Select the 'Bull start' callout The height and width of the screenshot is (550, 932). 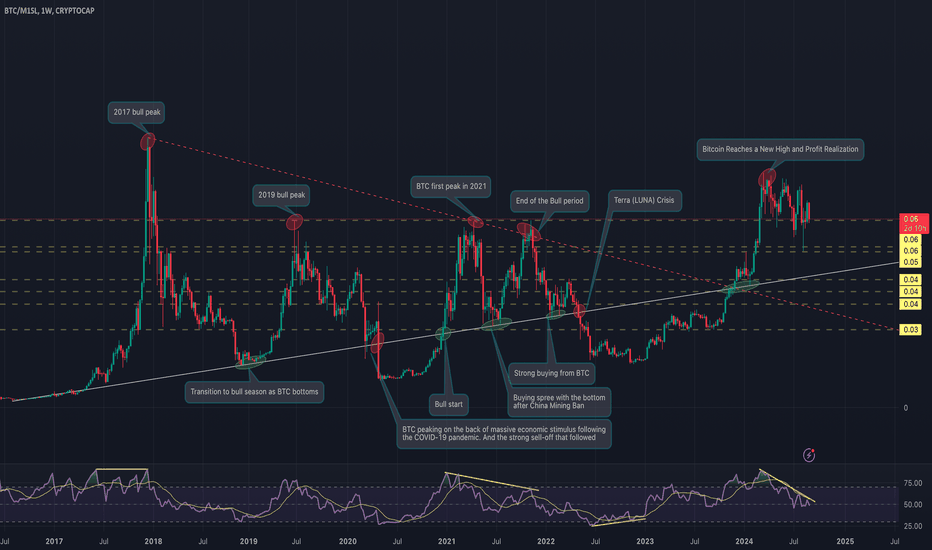coord(448,404)
